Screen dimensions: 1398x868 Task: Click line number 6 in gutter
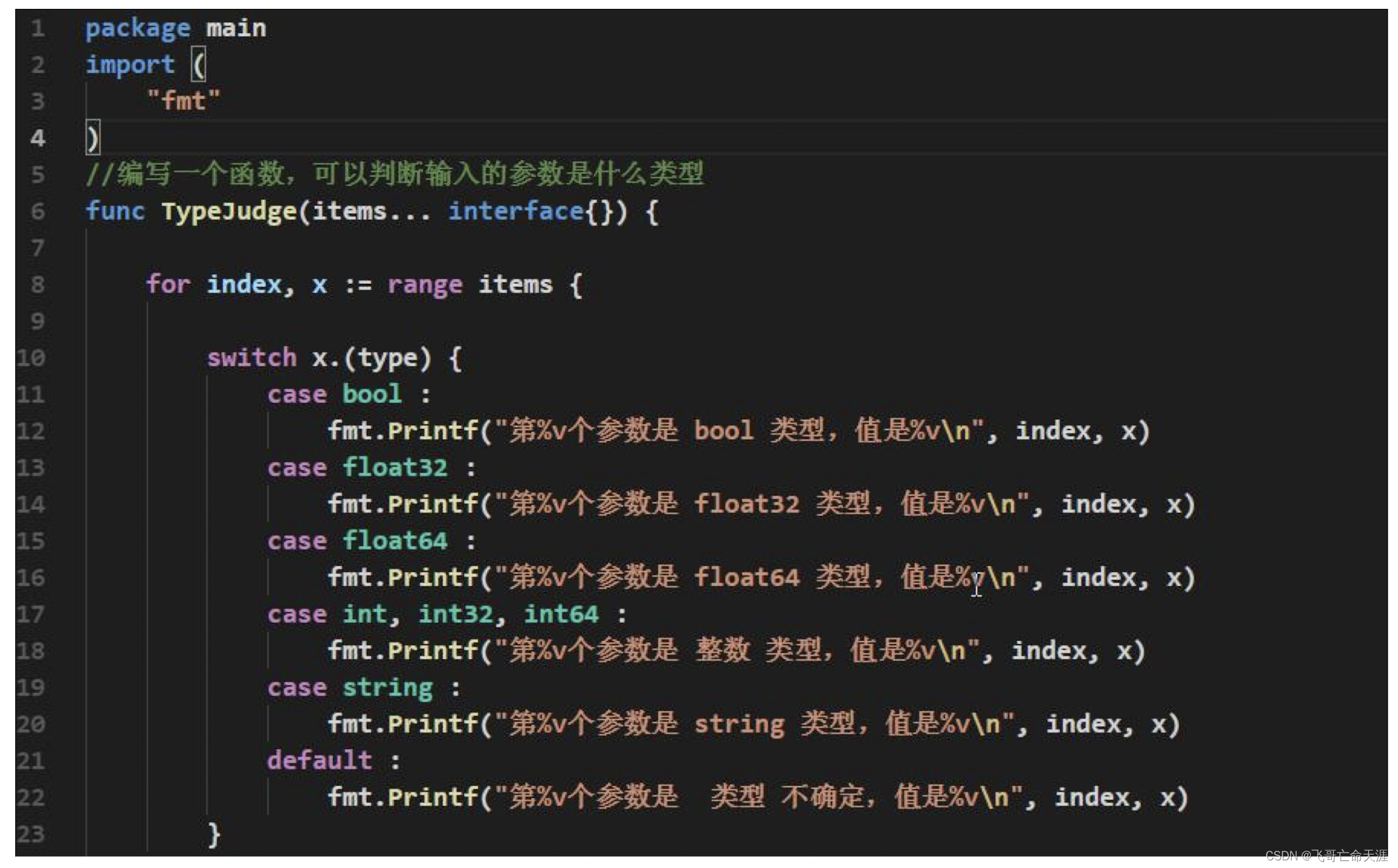pos(38,211)
